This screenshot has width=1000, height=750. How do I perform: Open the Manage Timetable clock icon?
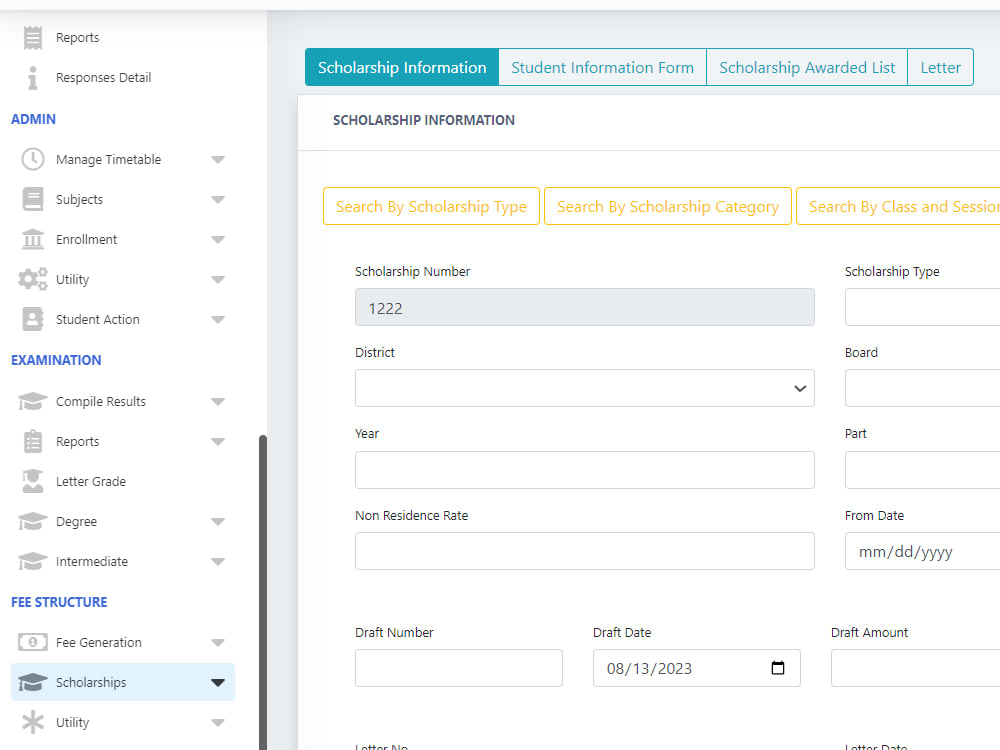(x=32, y=159)
